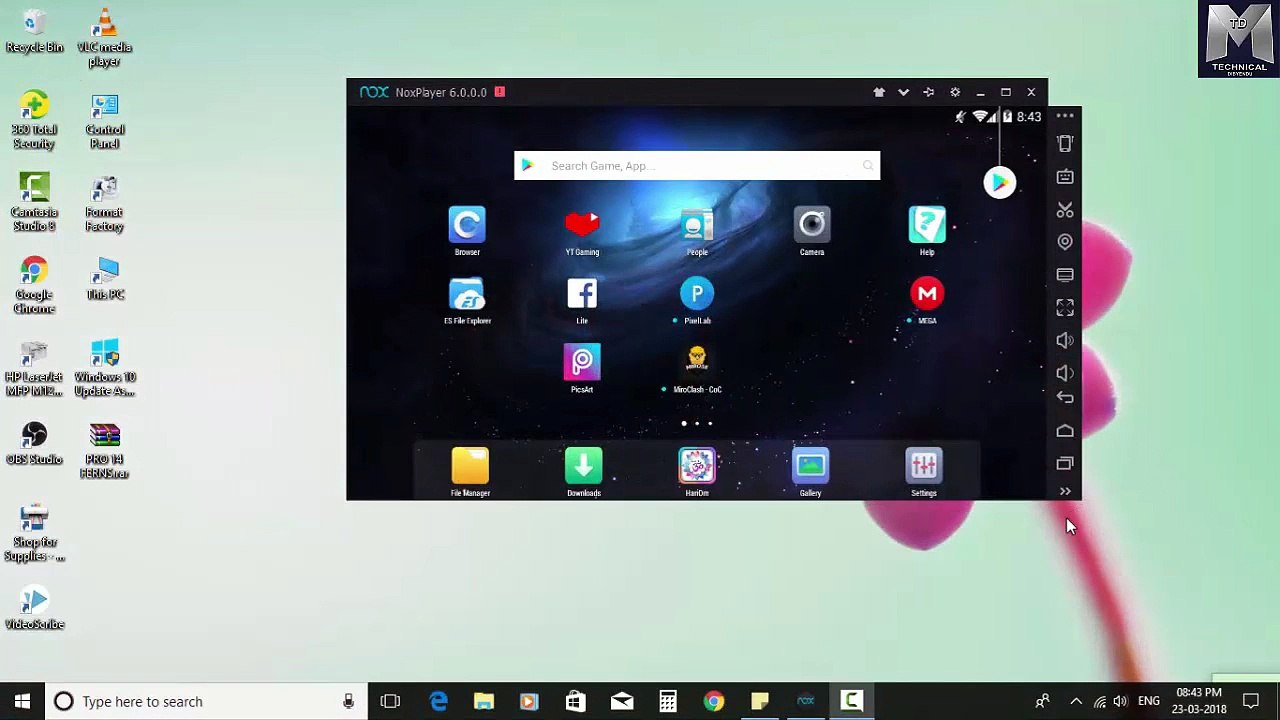The image size is (1280, 720).
Task: Click the Nox shake device sidebar icon
Action: coord(1065,144)
